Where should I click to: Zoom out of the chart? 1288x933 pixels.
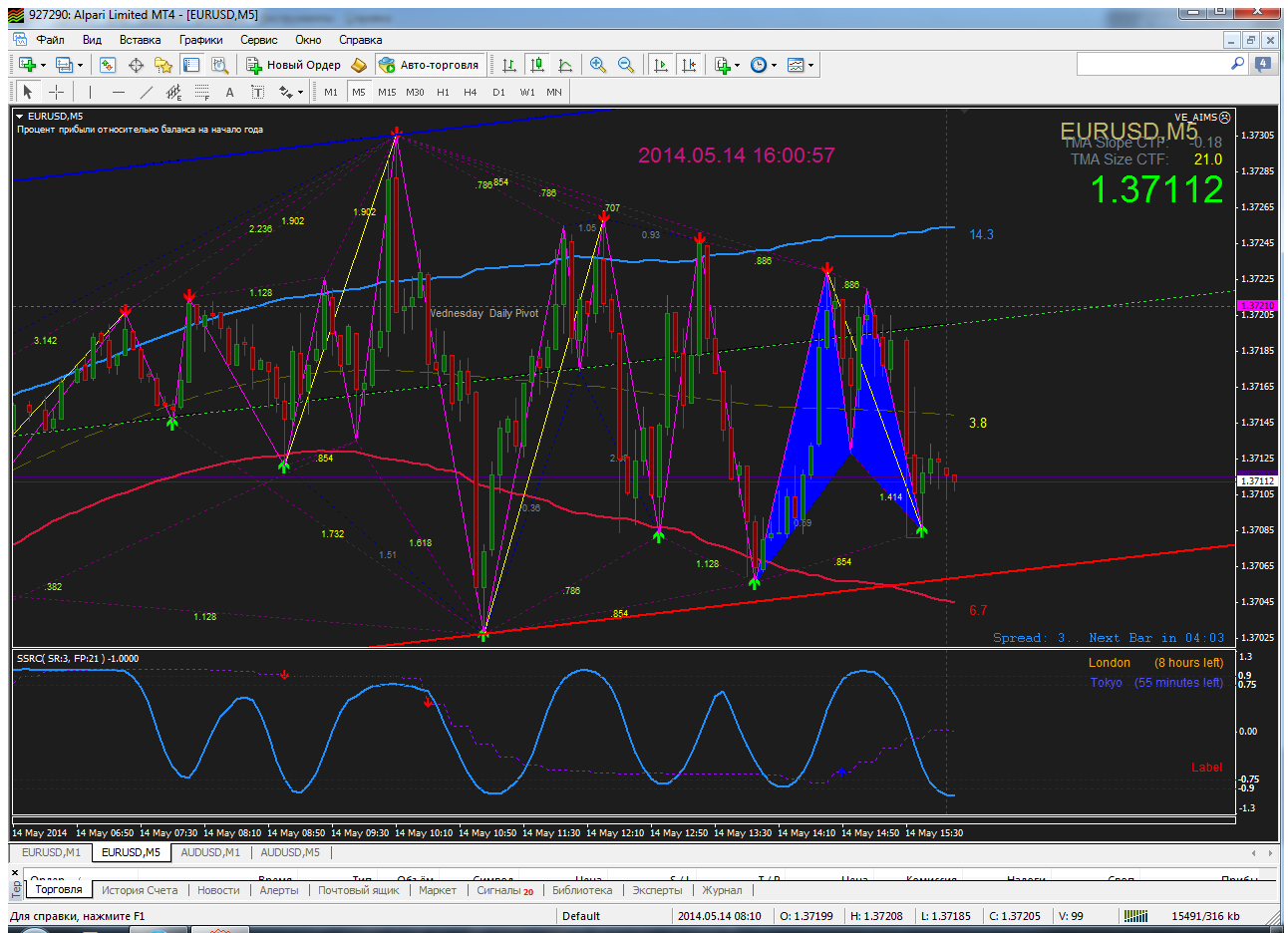coord(626,65)
